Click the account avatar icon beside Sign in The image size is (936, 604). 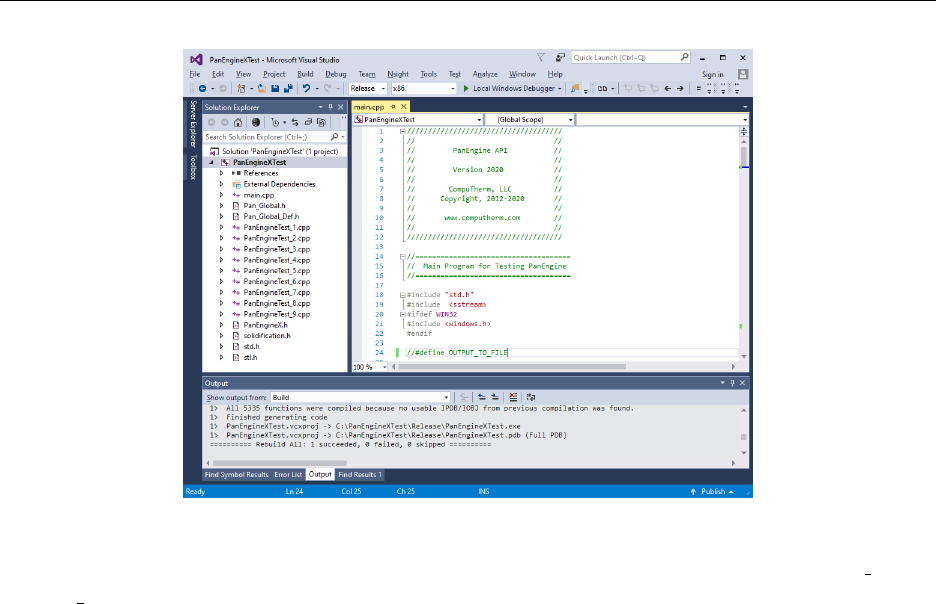(743, 74)
